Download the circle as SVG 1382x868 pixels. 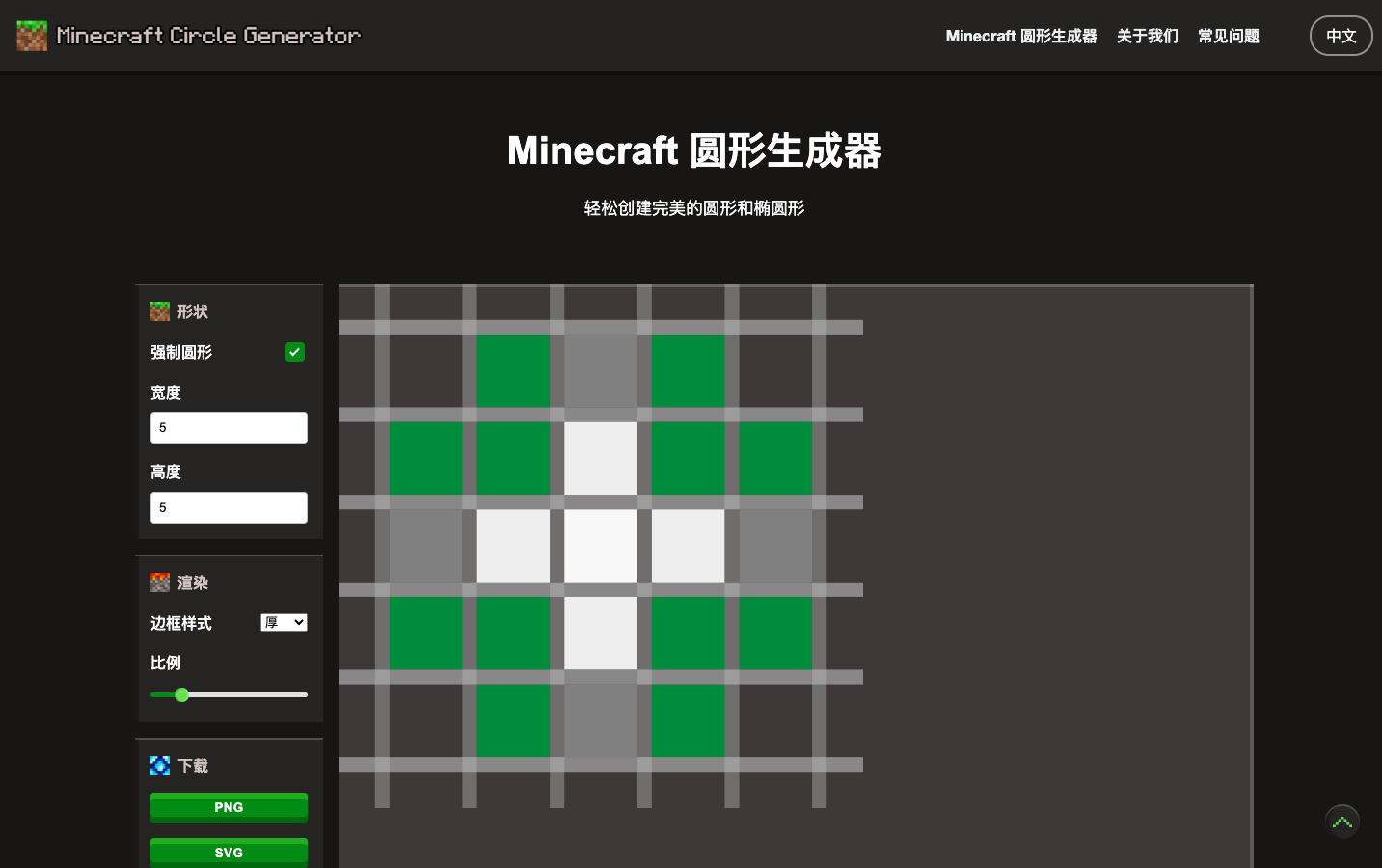pyautogui.click(x=229, y=853)
